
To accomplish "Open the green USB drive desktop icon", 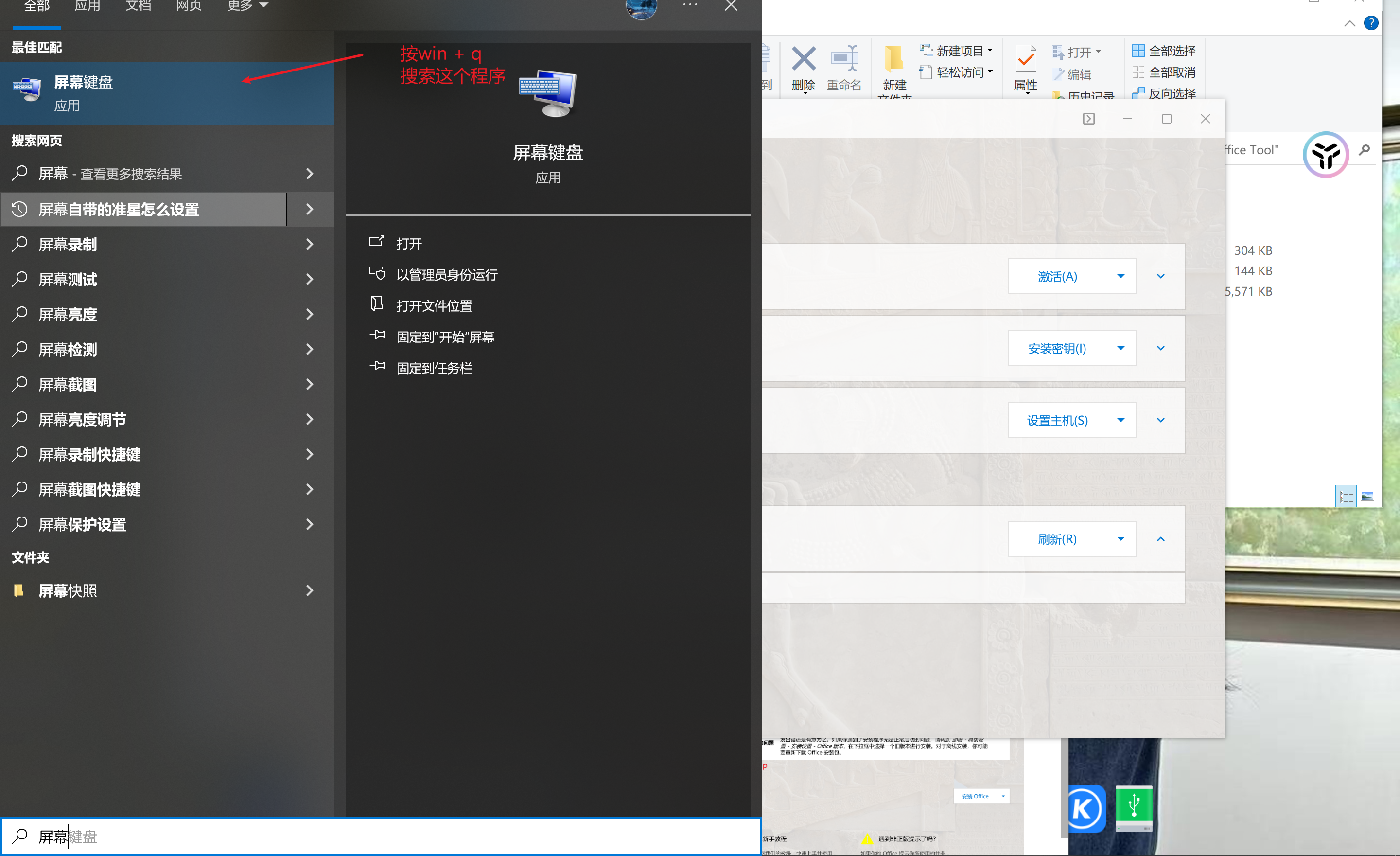I will 1134,809.
